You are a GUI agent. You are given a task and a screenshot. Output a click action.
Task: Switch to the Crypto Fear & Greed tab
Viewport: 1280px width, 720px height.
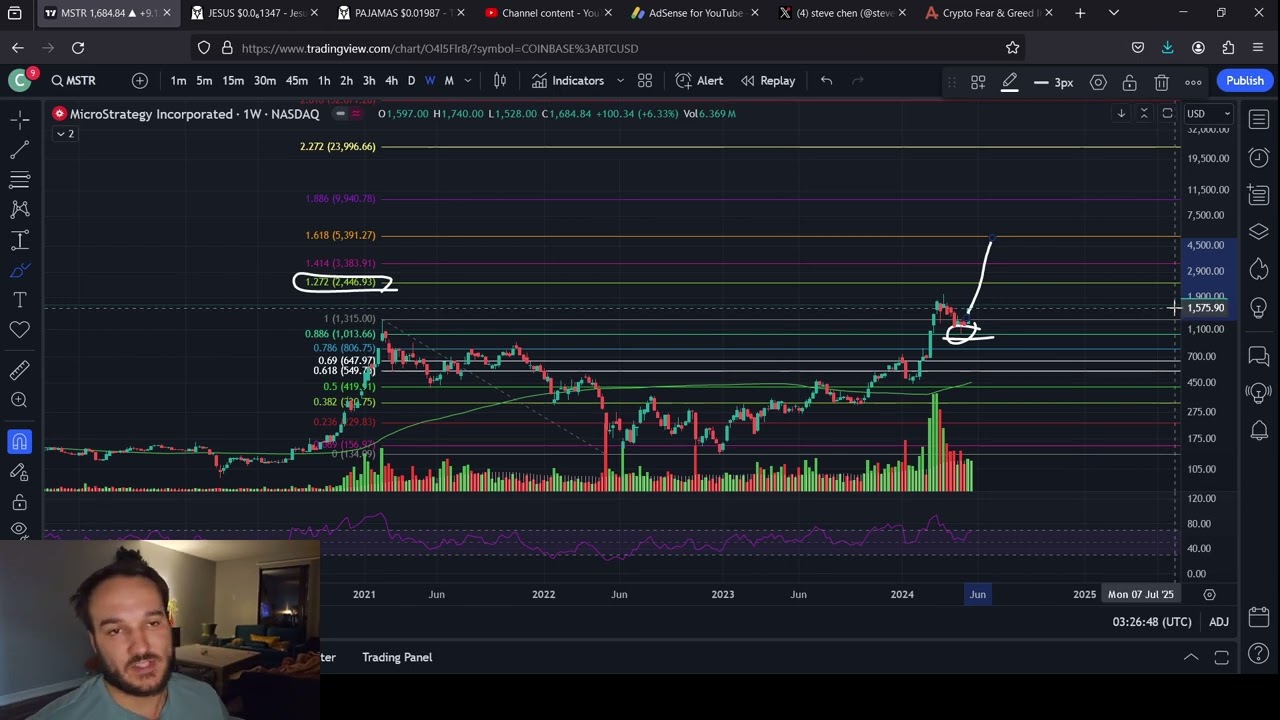(x=988, y=13)
